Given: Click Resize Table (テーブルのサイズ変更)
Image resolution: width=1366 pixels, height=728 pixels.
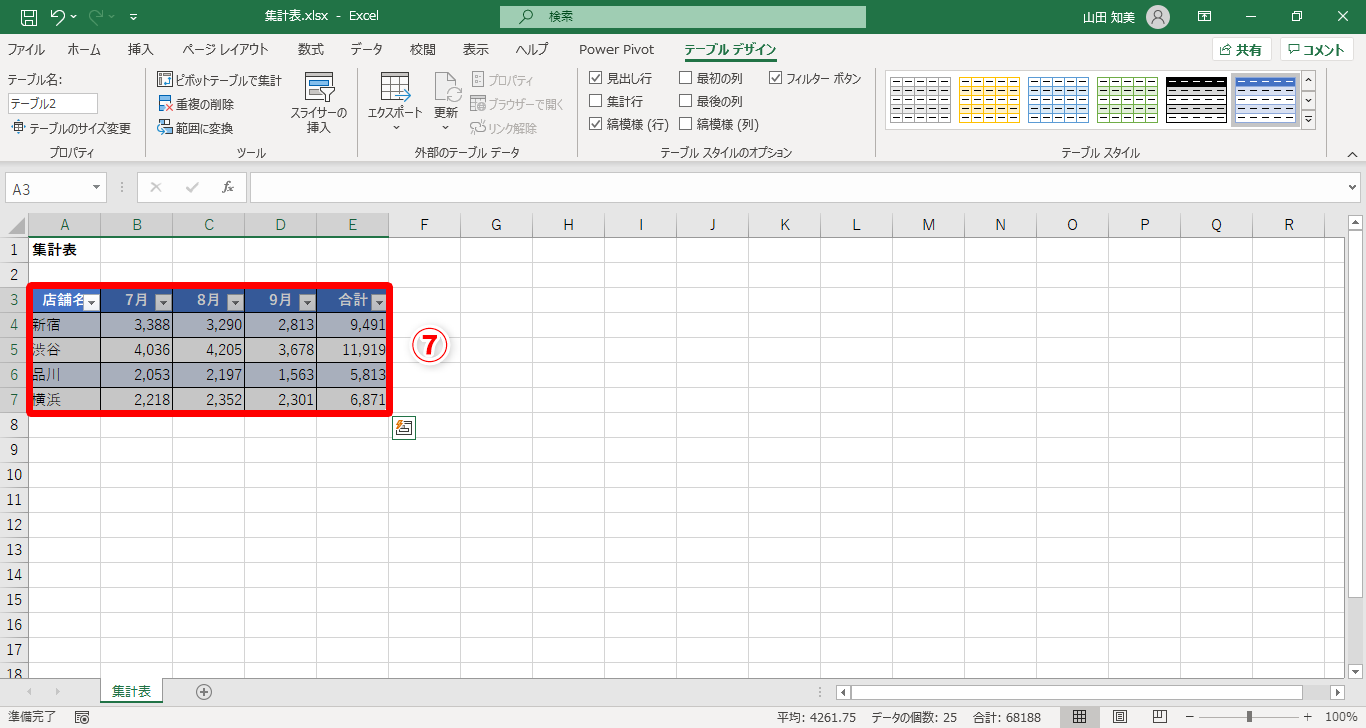Looking at the screenshot, I should pos(71,128).
